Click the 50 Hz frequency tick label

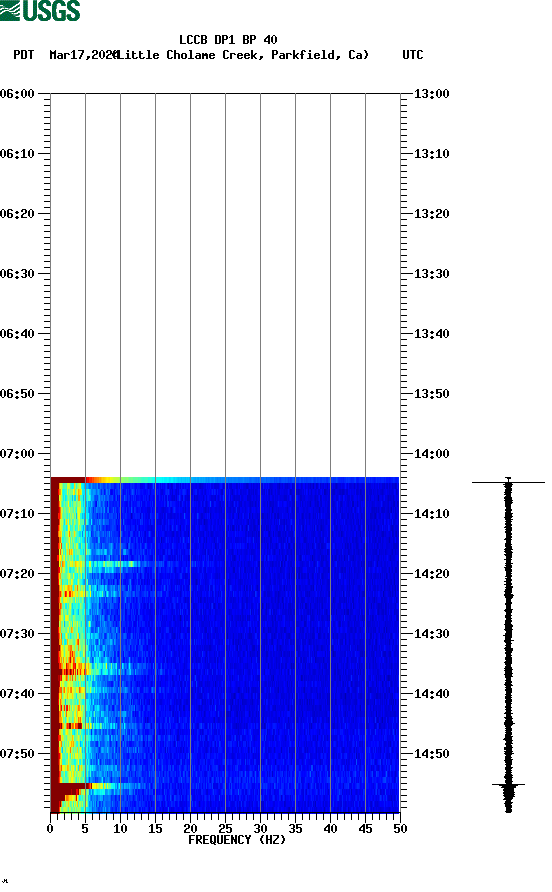(400, 829)
